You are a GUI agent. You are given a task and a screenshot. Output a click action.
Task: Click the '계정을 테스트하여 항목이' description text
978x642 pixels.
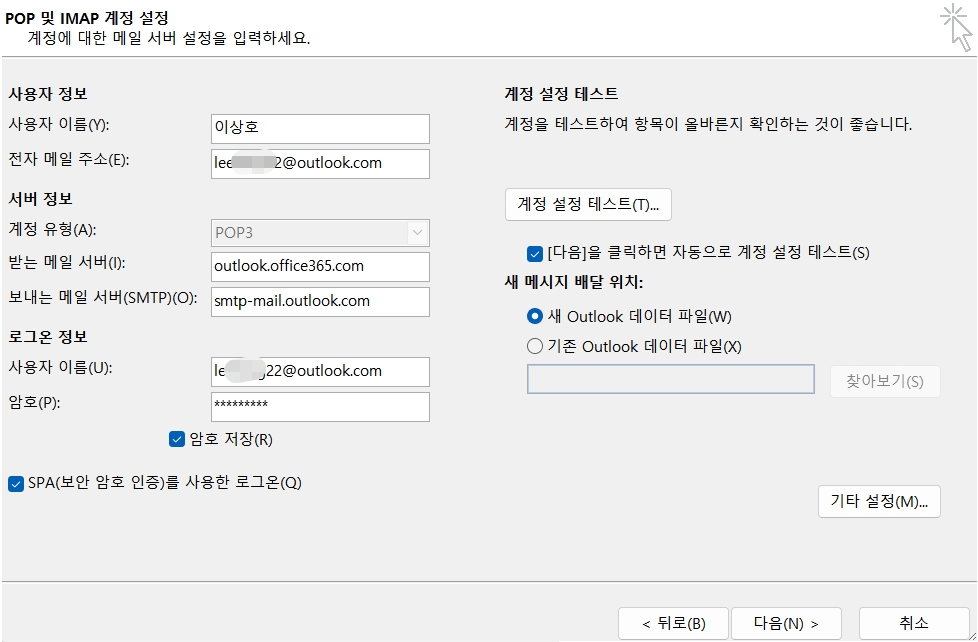coord(709,125)
